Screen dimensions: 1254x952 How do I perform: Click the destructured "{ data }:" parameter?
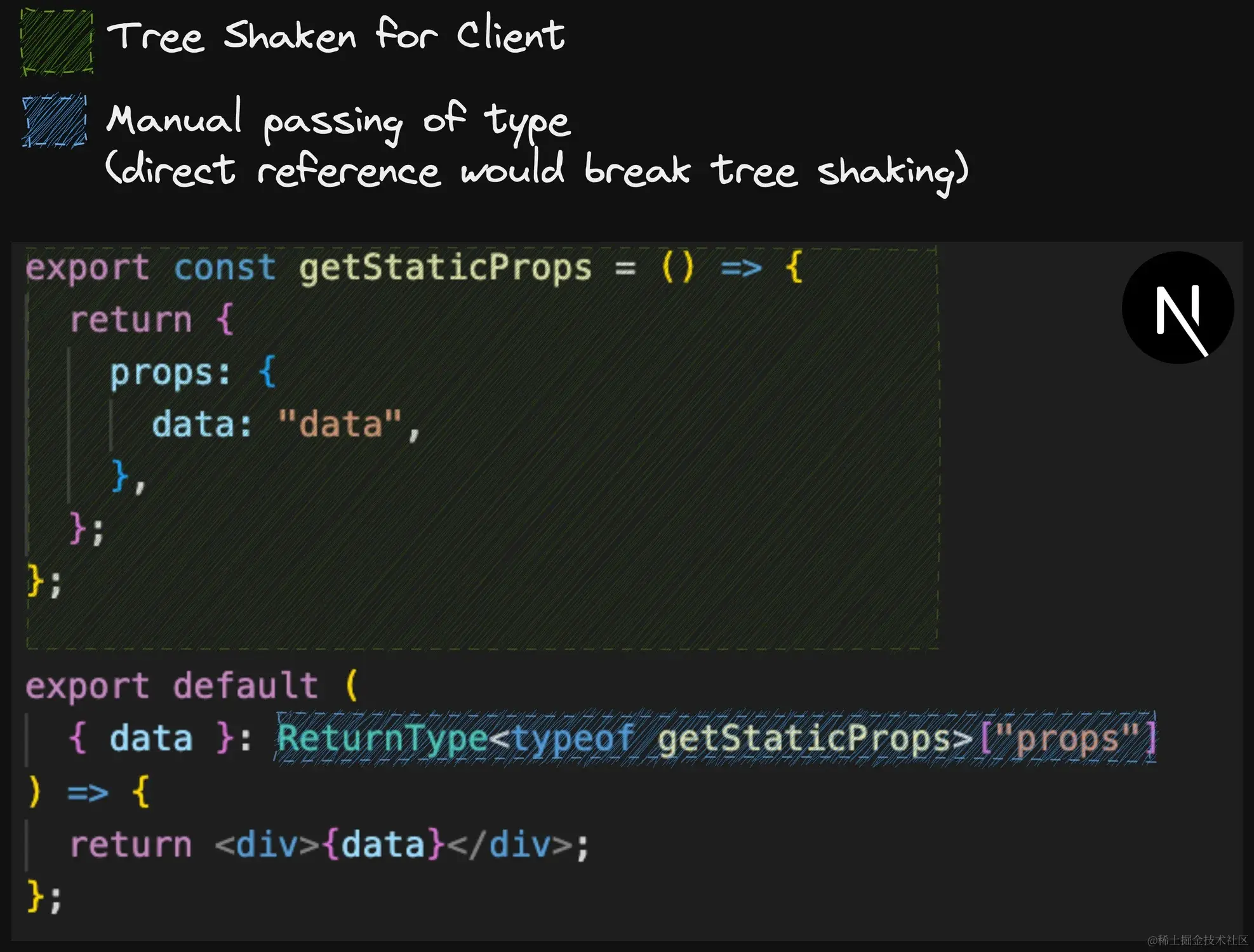tap(159, 739)
